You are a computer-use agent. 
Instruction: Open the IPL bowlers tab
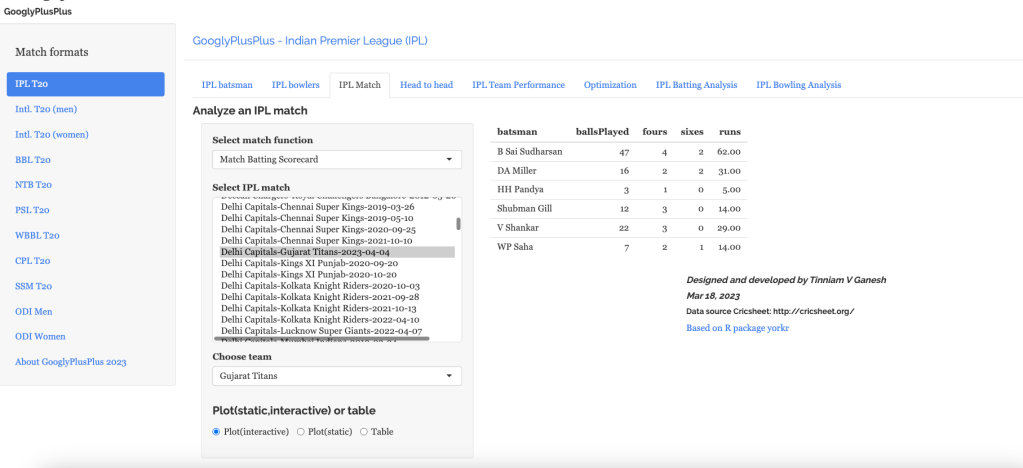296,85
